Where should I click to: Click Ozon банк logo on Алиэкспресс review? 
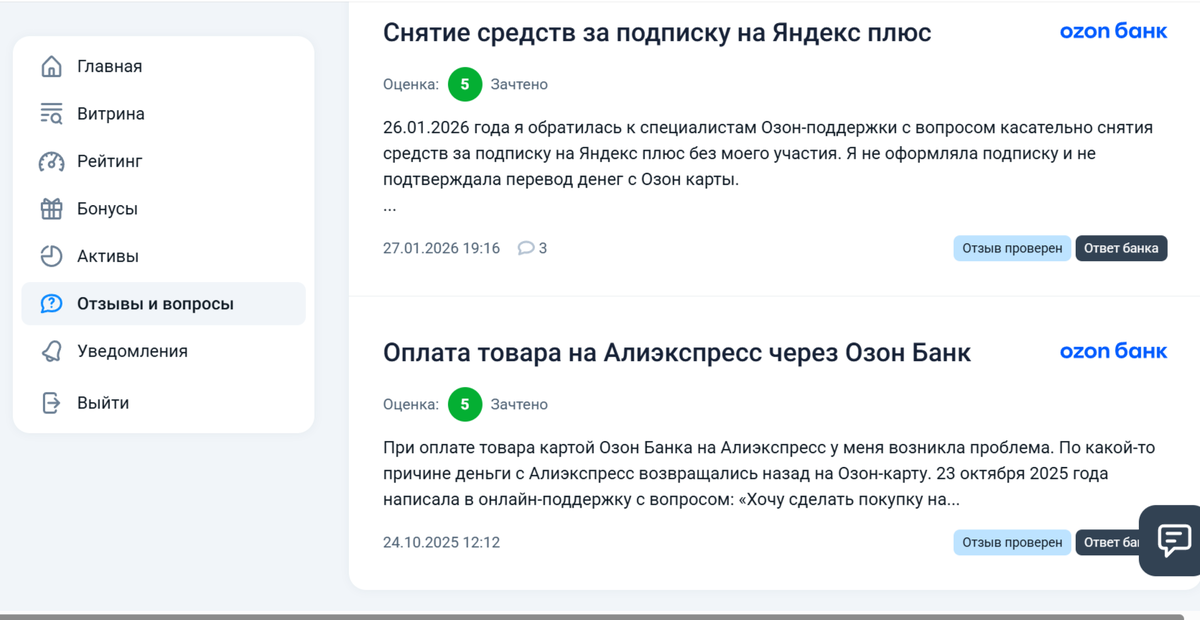pos(1113,351)
